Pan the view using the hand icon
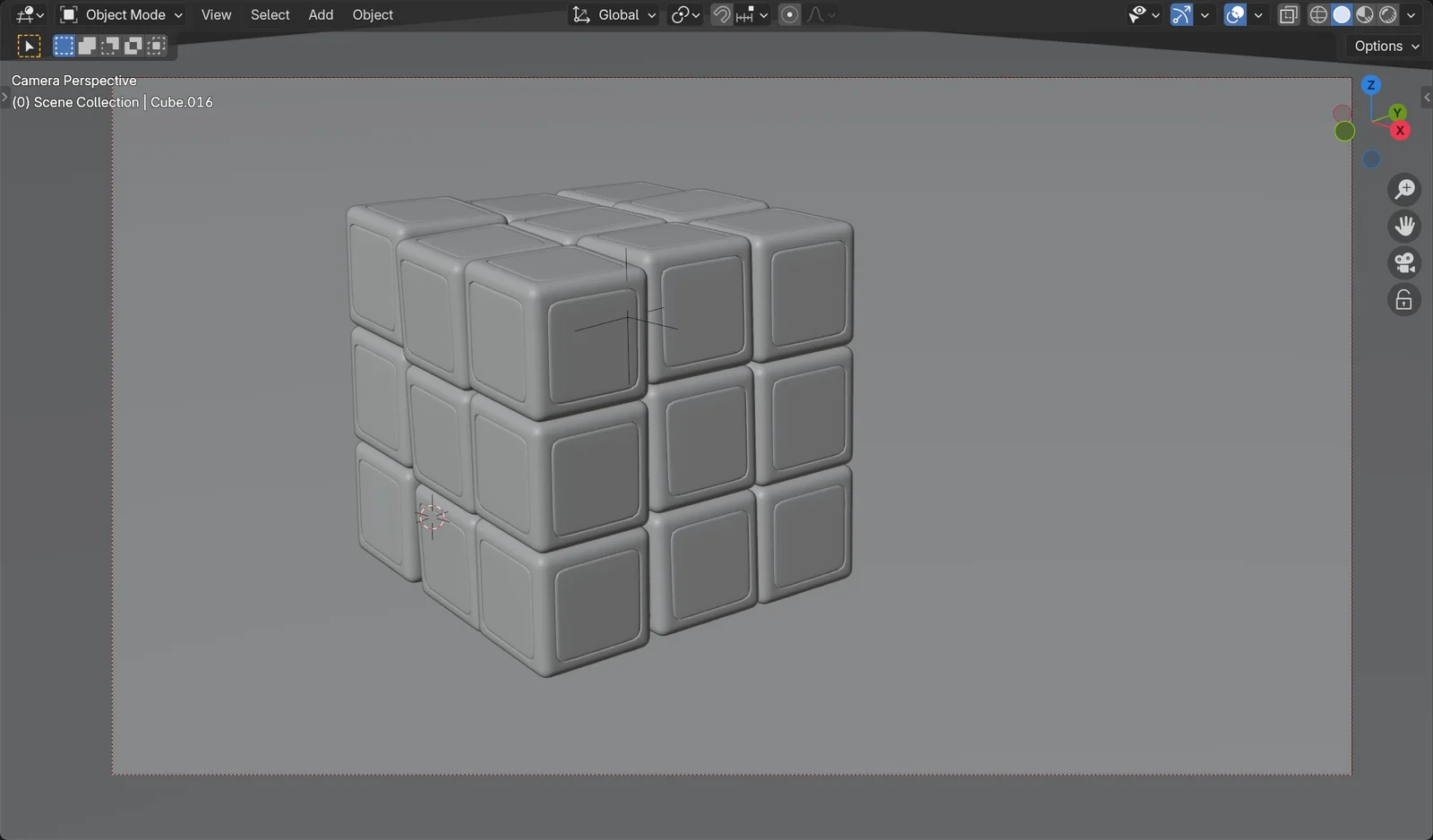1433x840 pixels. [x=1403, y=226]
